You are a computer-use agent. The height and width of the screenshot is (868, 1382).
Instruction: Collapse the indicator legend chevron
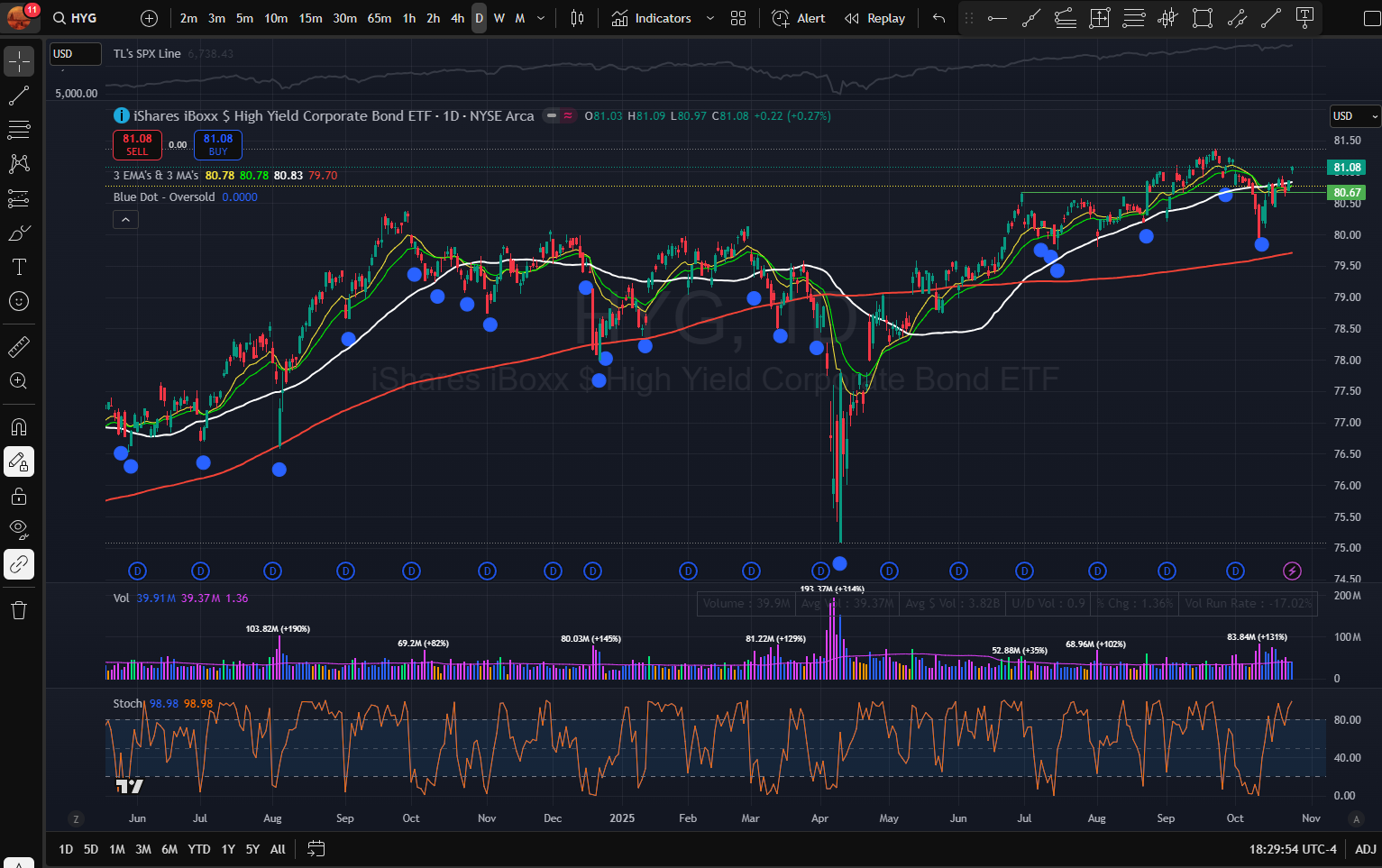[x=125, y=219]
